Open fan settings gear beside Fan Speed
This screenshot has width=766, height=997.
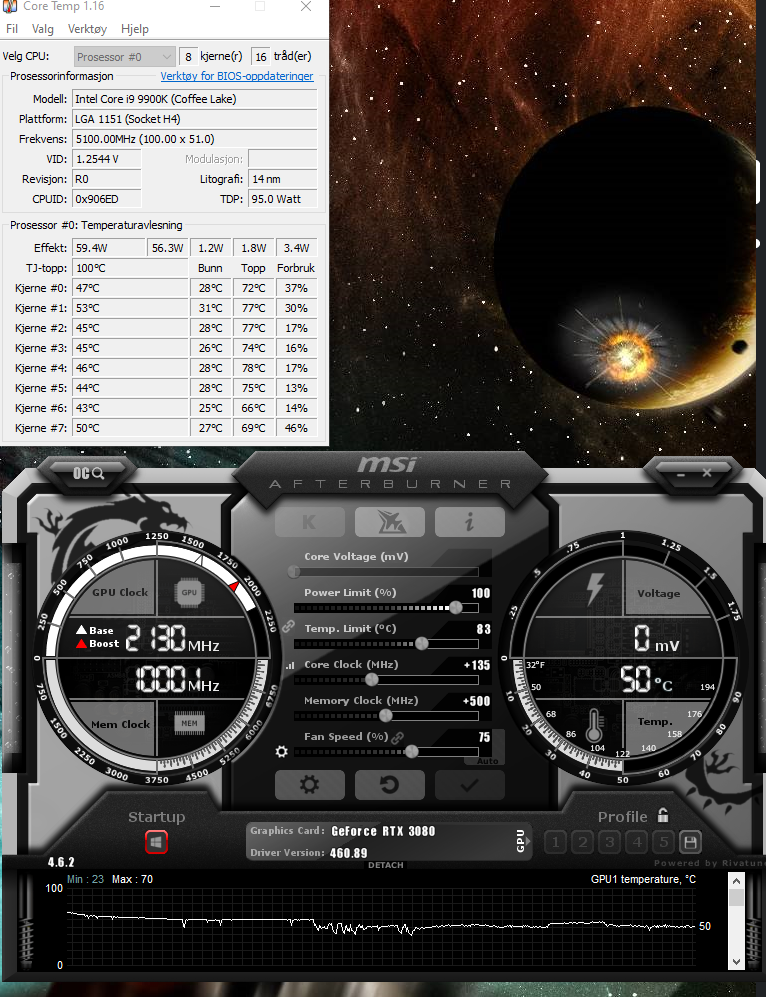point(282,752)
